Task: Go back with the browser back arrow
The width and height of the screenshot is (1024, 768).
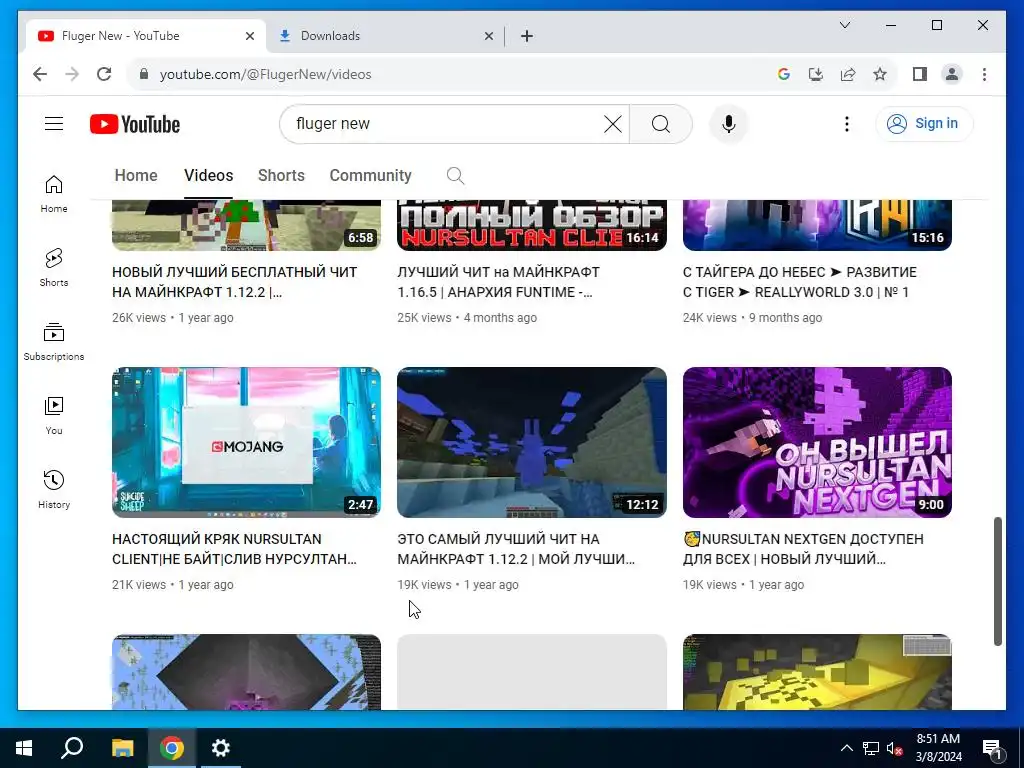Action: (40, 74)
